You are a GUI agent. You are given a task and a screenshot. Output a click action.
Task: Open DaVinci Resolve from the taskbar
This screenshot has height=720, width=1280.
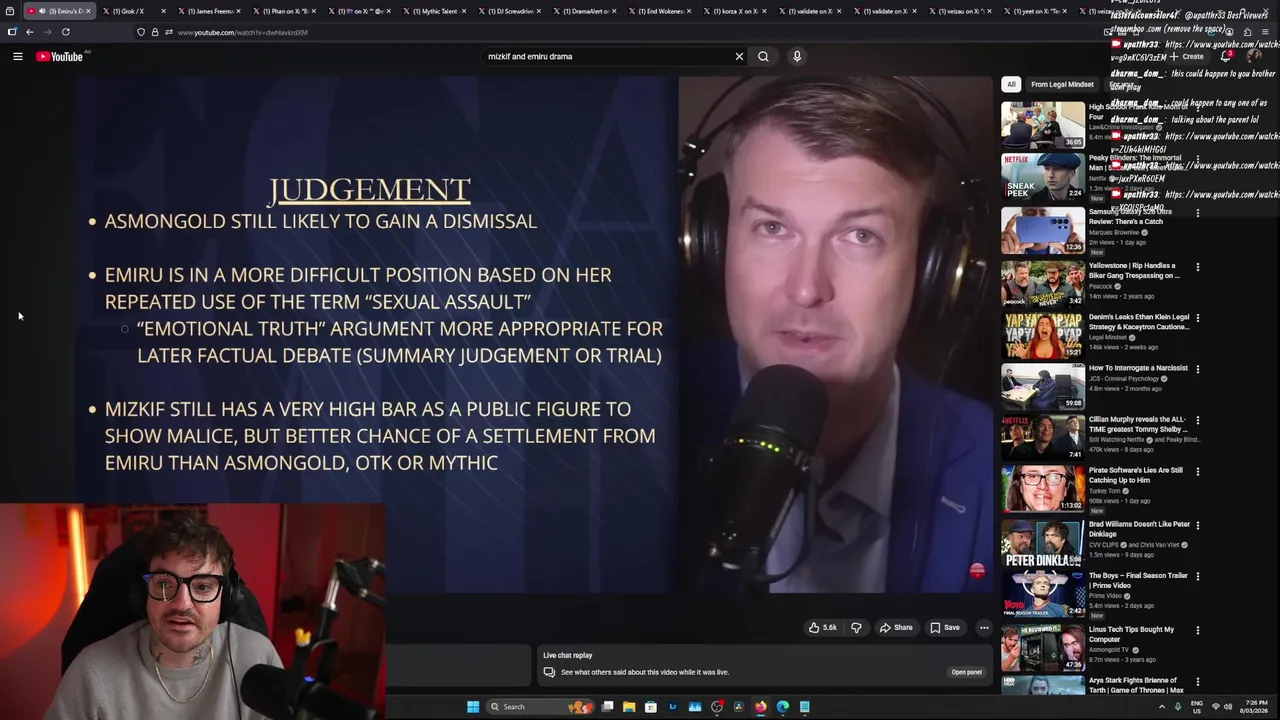(739, 707)
